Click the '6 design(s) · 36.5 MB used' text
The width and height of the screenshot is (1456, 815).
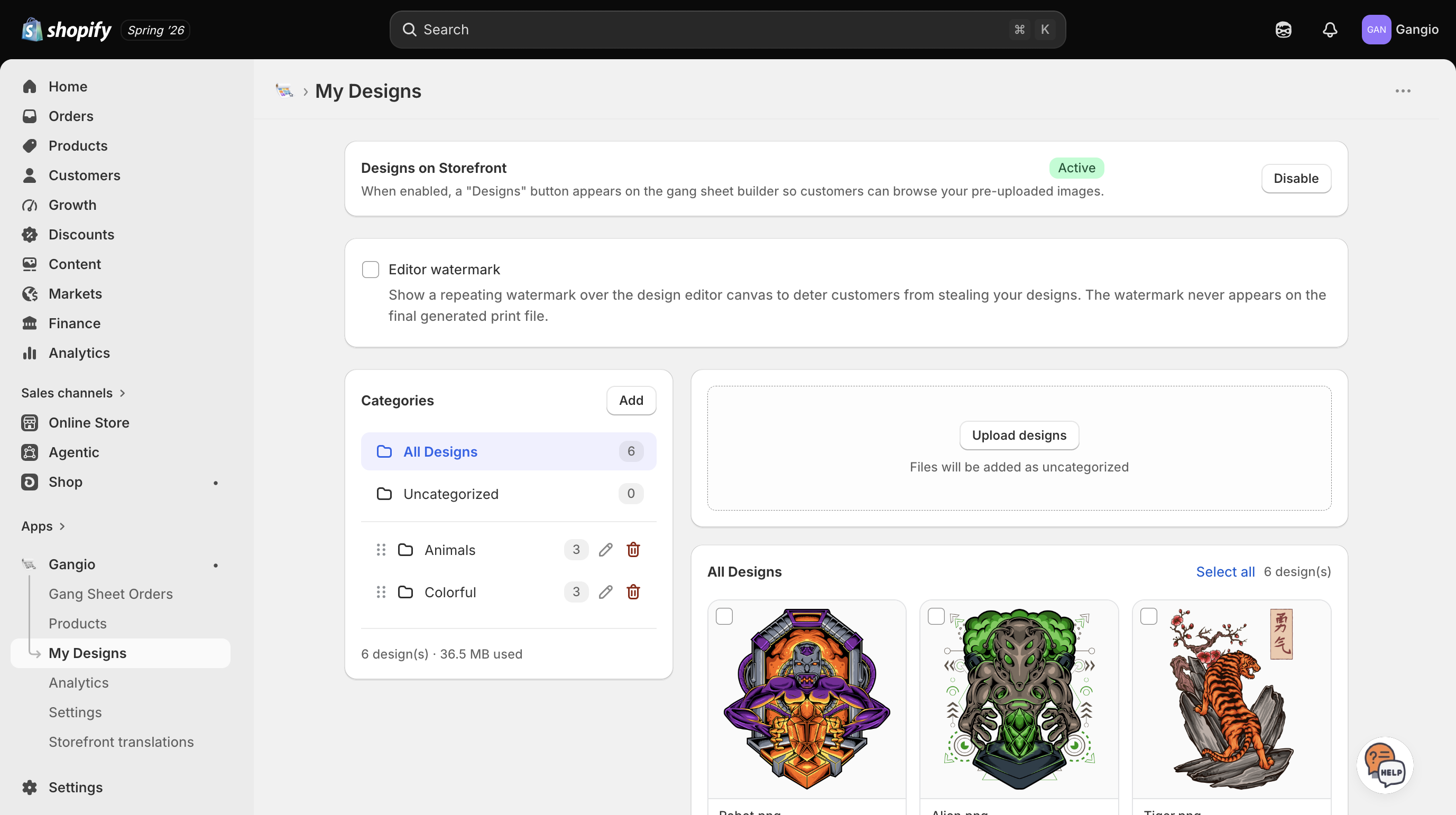[x=441, y=654]
